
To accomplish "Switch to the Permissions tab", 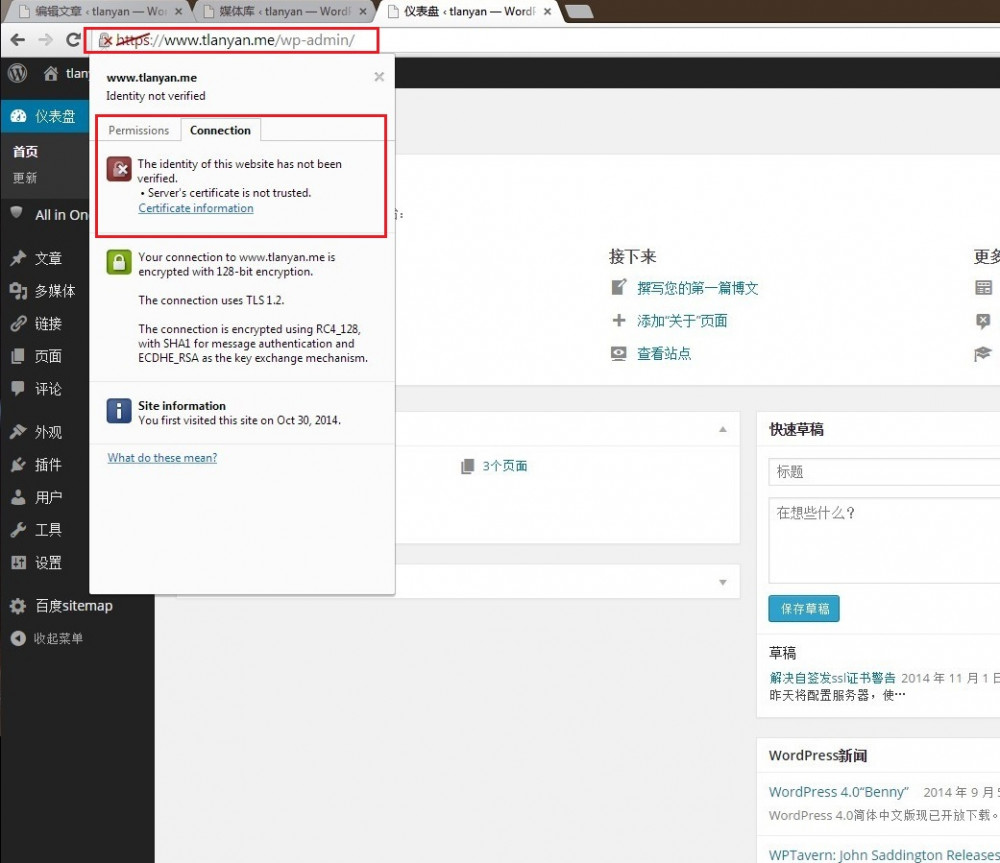I will click(x=139, y=130).
